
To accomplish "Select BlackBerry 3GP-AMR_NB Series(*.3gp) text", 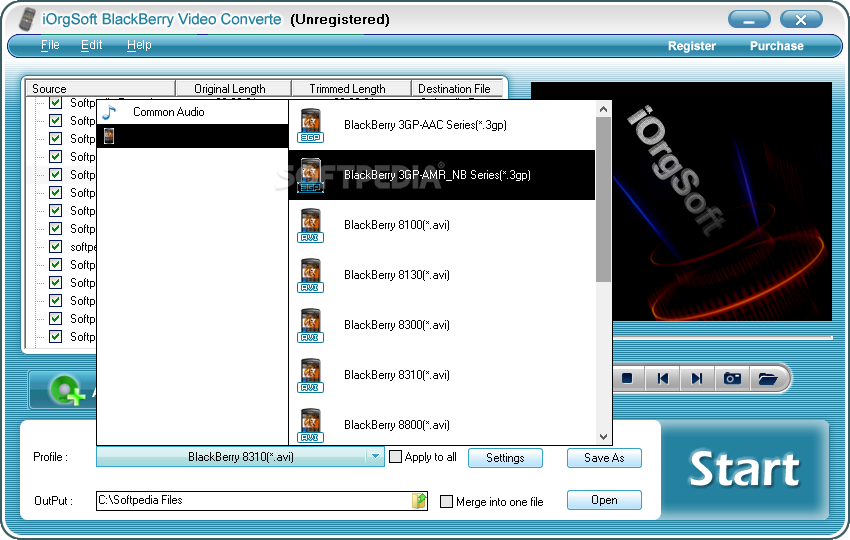I will [x=437, y=175].
